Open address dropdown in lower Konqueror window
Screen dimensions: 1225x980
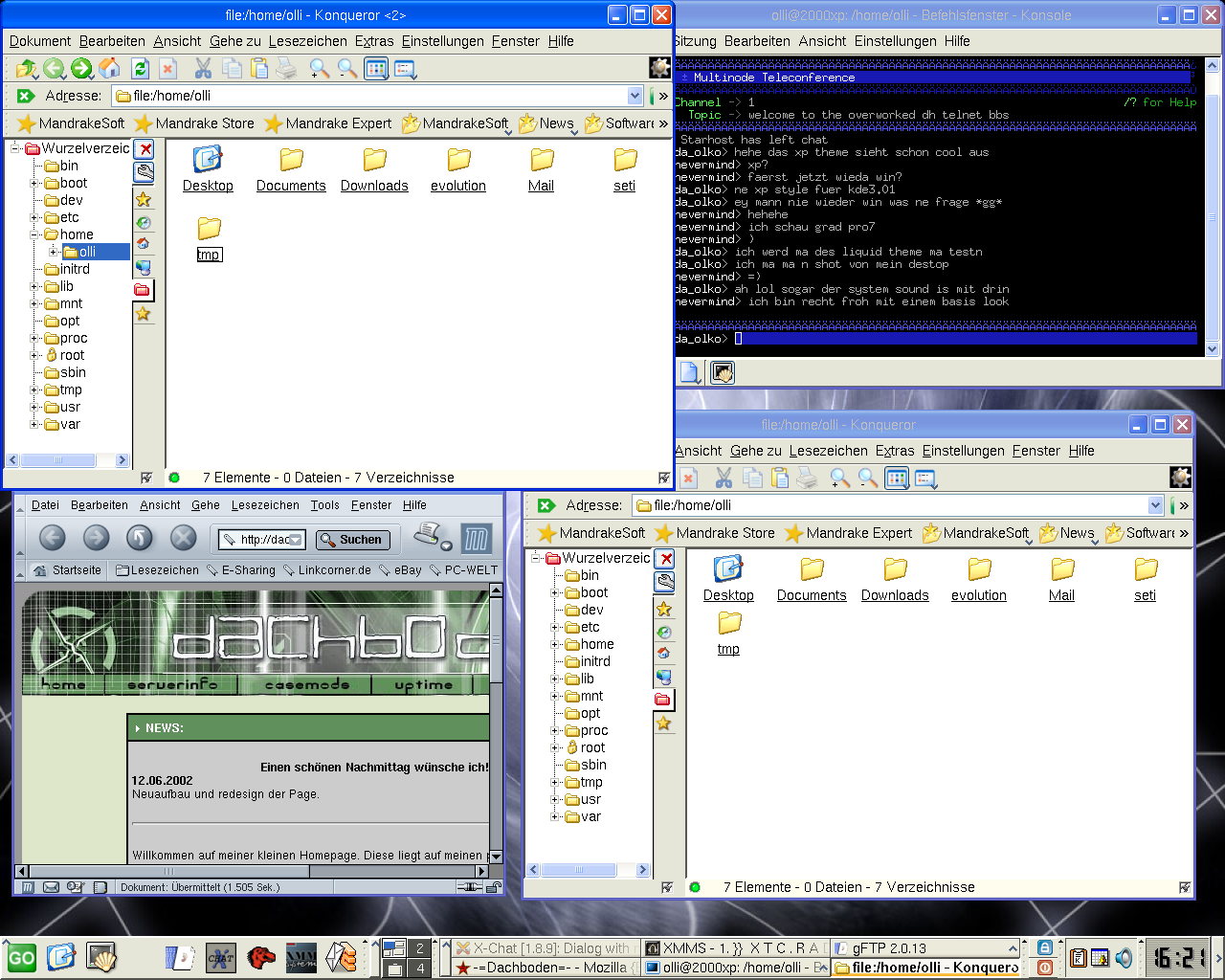coord(1155,505)
